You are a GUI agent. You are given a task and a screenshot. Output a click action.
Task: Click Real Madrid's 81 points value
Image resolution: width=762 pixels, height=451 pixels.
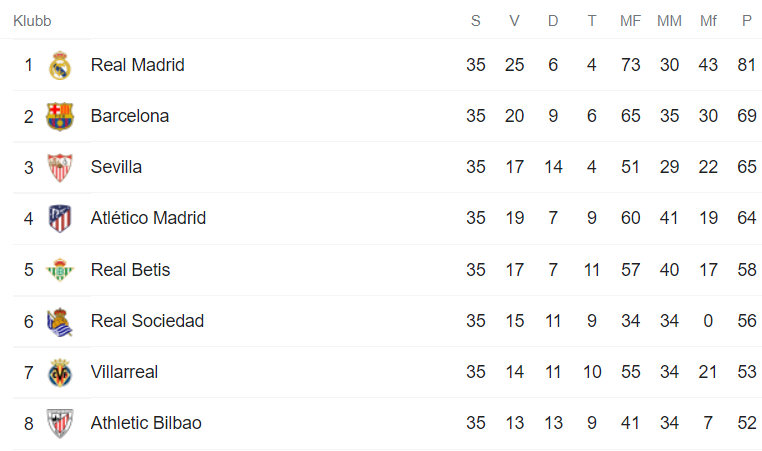click(x=746, y=65)
